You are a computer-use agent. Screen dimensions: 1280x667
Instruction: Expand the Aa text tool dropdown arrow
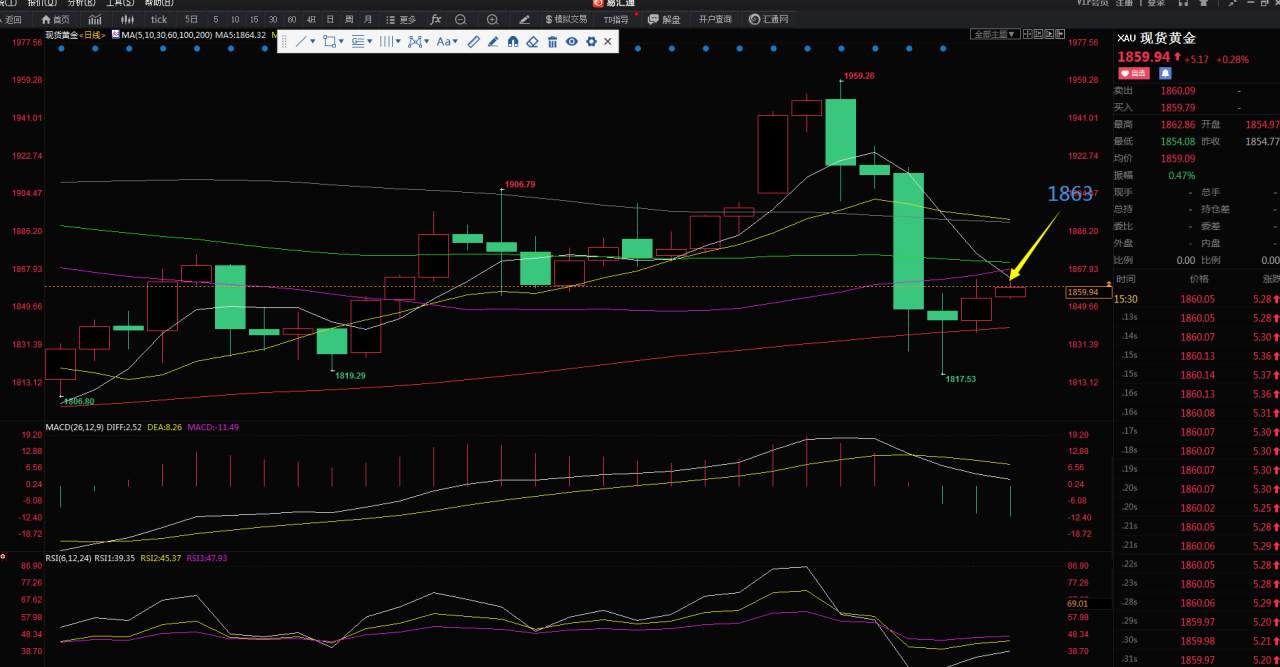(457, 42)
